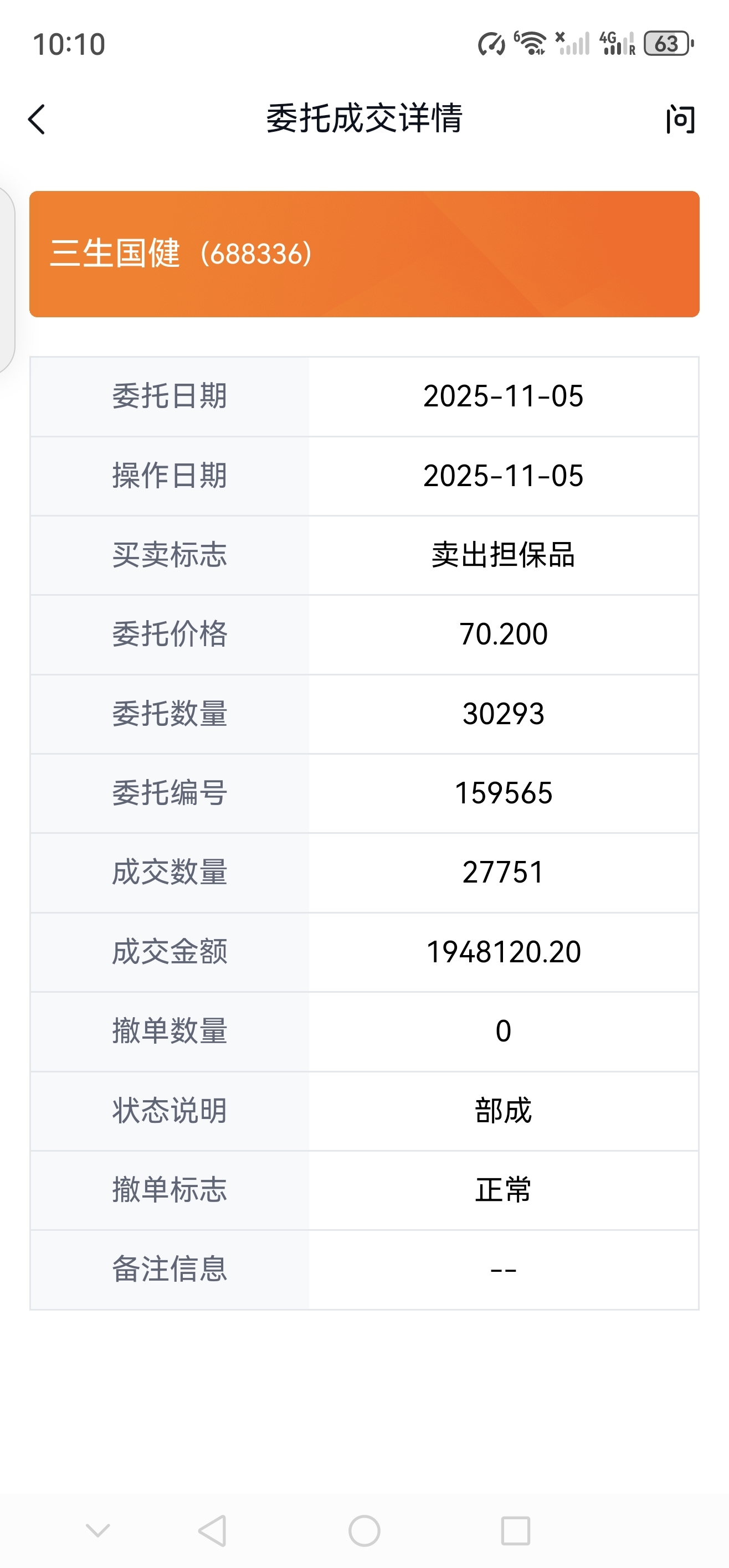Tap the back arrow in header
Image resolution: width=729 pixels, height=1568 pixels.
(37, 119)
